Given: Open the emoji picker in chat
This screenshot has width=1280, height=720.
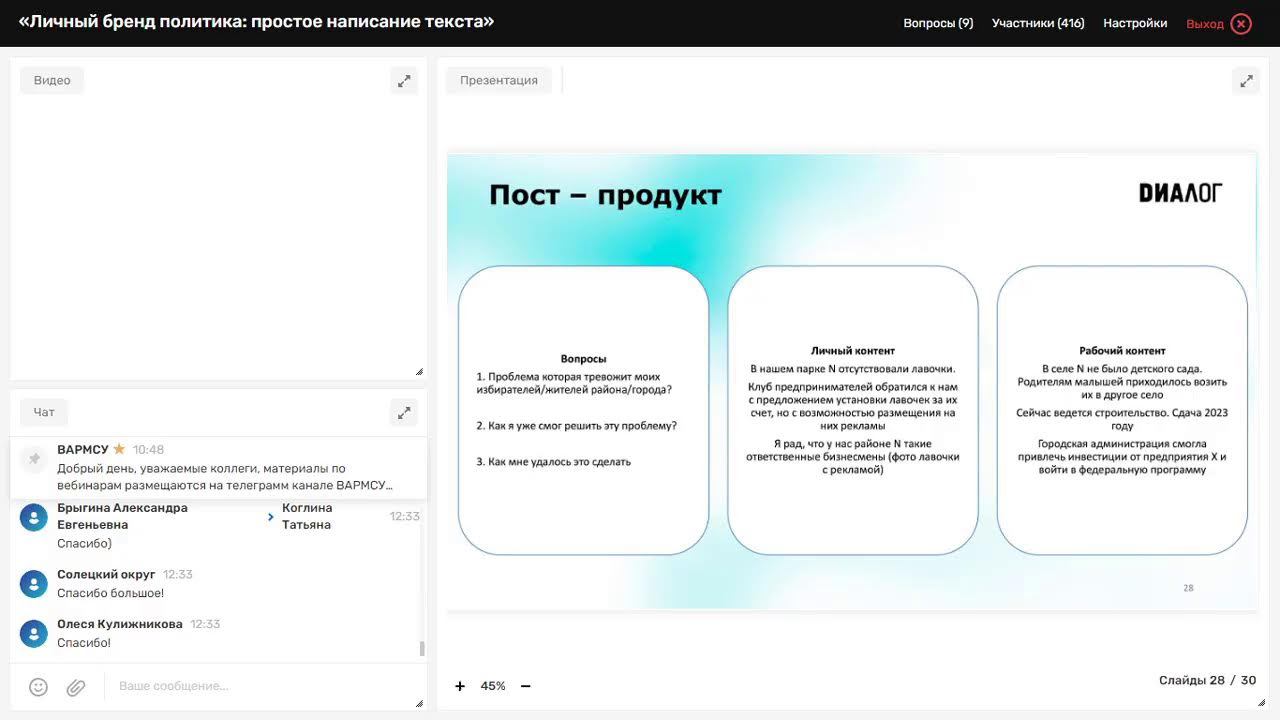Looking at the screenshot, I should (38, 687).
